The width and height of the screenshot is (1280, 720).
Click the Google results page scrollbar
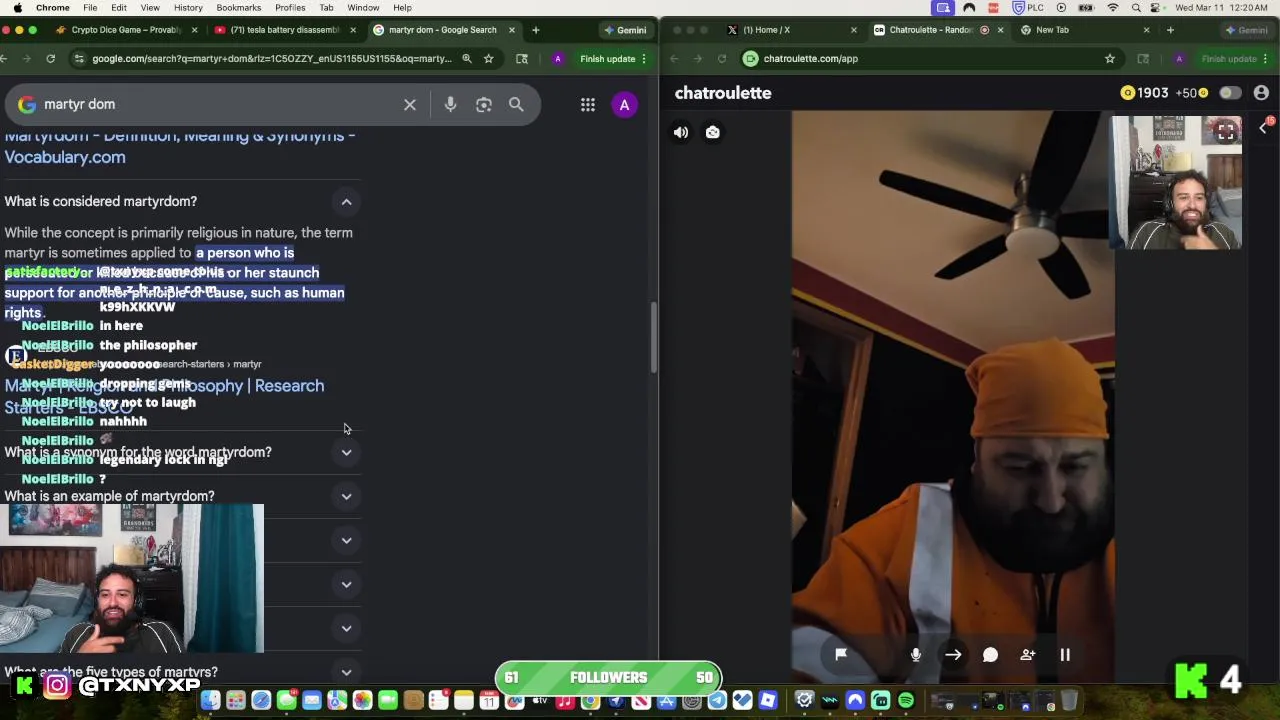(x=654, y=337)
